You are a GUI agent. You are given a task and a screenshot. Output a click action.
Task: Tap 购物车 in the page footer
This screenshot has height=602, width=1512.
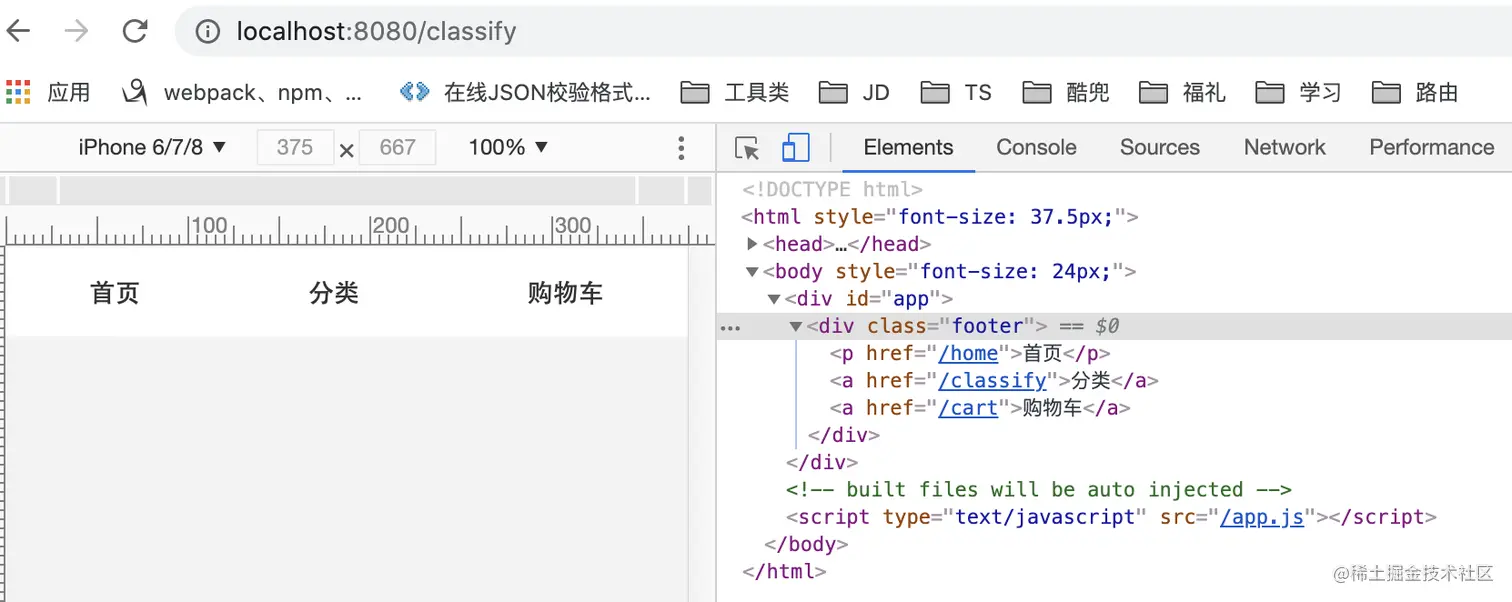pos(566,293)
